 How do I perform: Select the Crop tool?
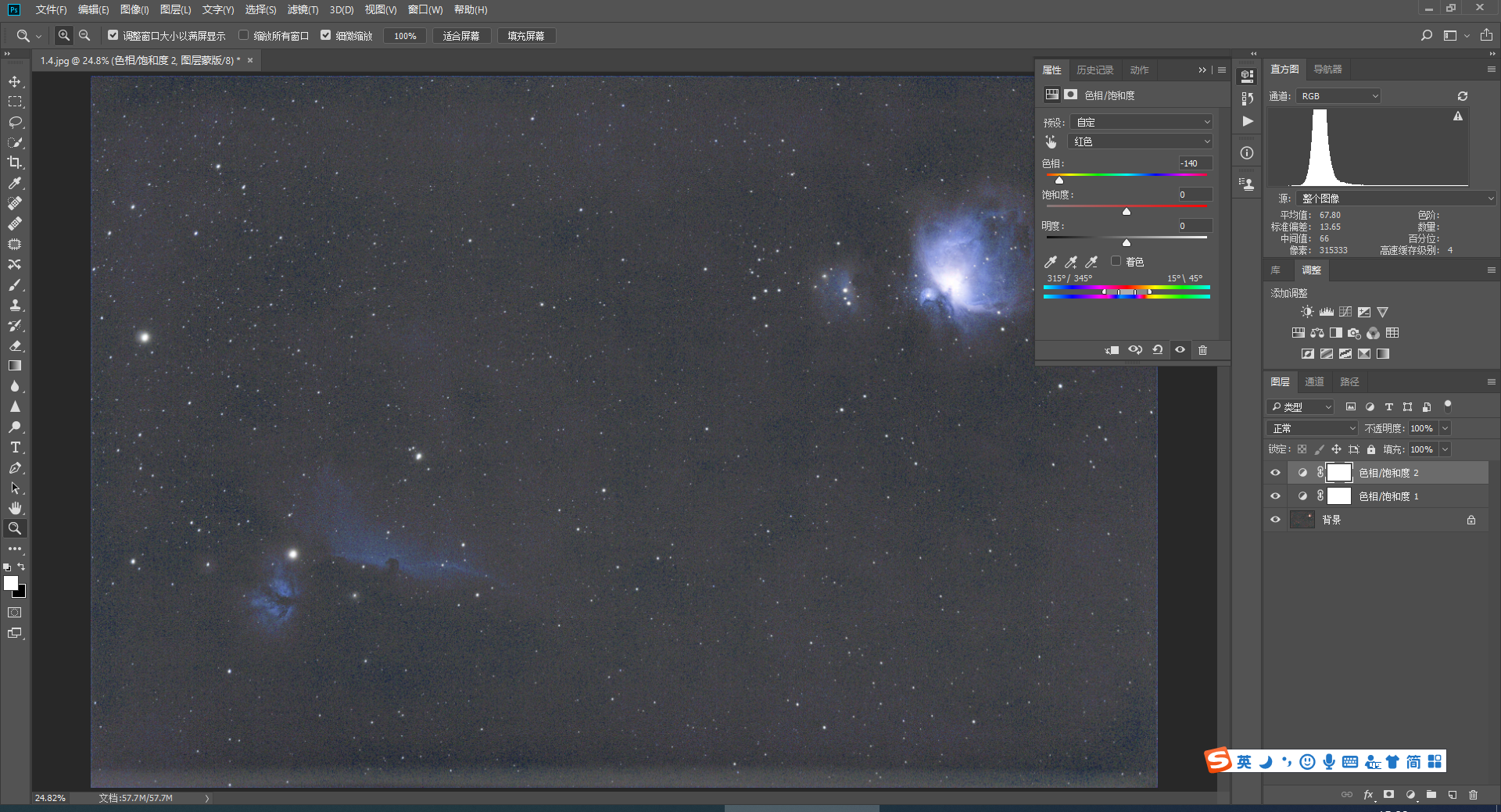pos(15,163)
